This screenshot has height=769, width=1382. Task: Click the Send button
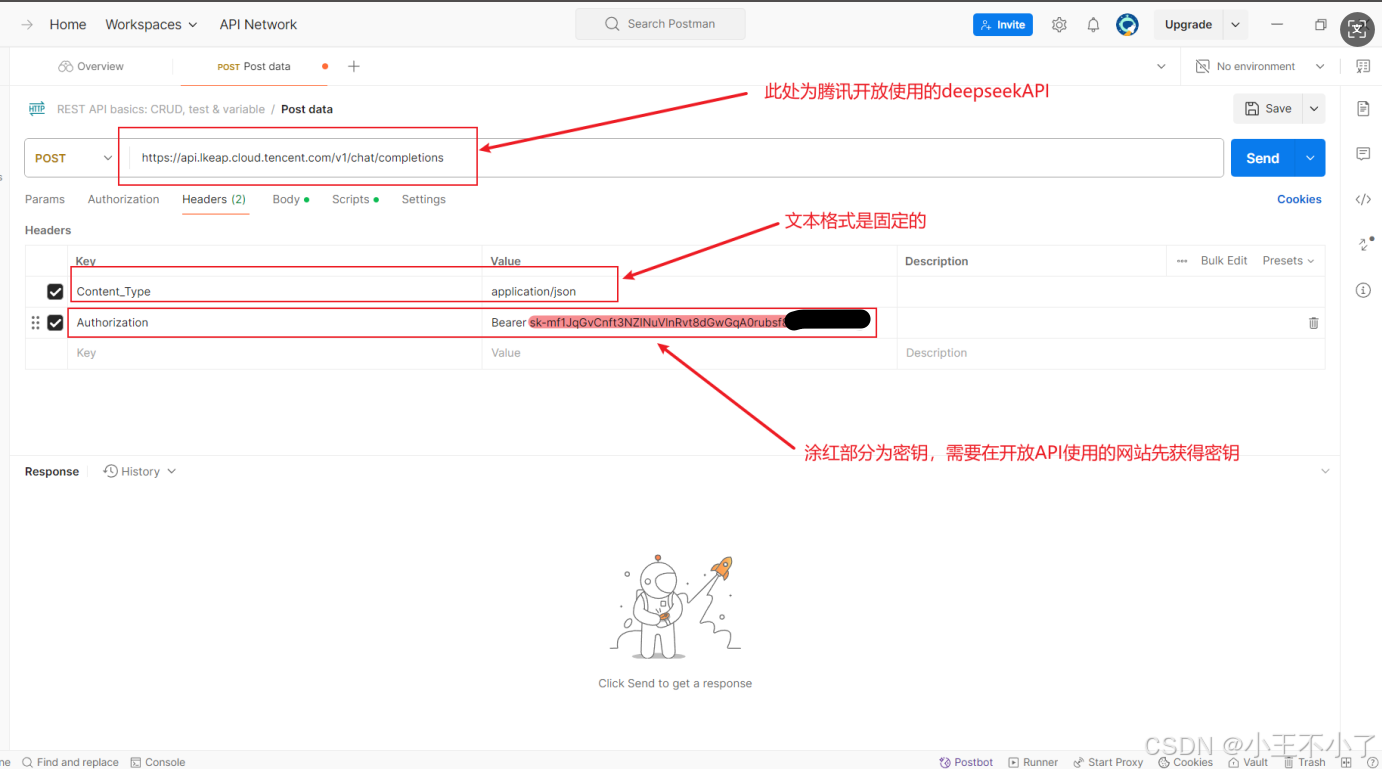[x=1263, y=158]
